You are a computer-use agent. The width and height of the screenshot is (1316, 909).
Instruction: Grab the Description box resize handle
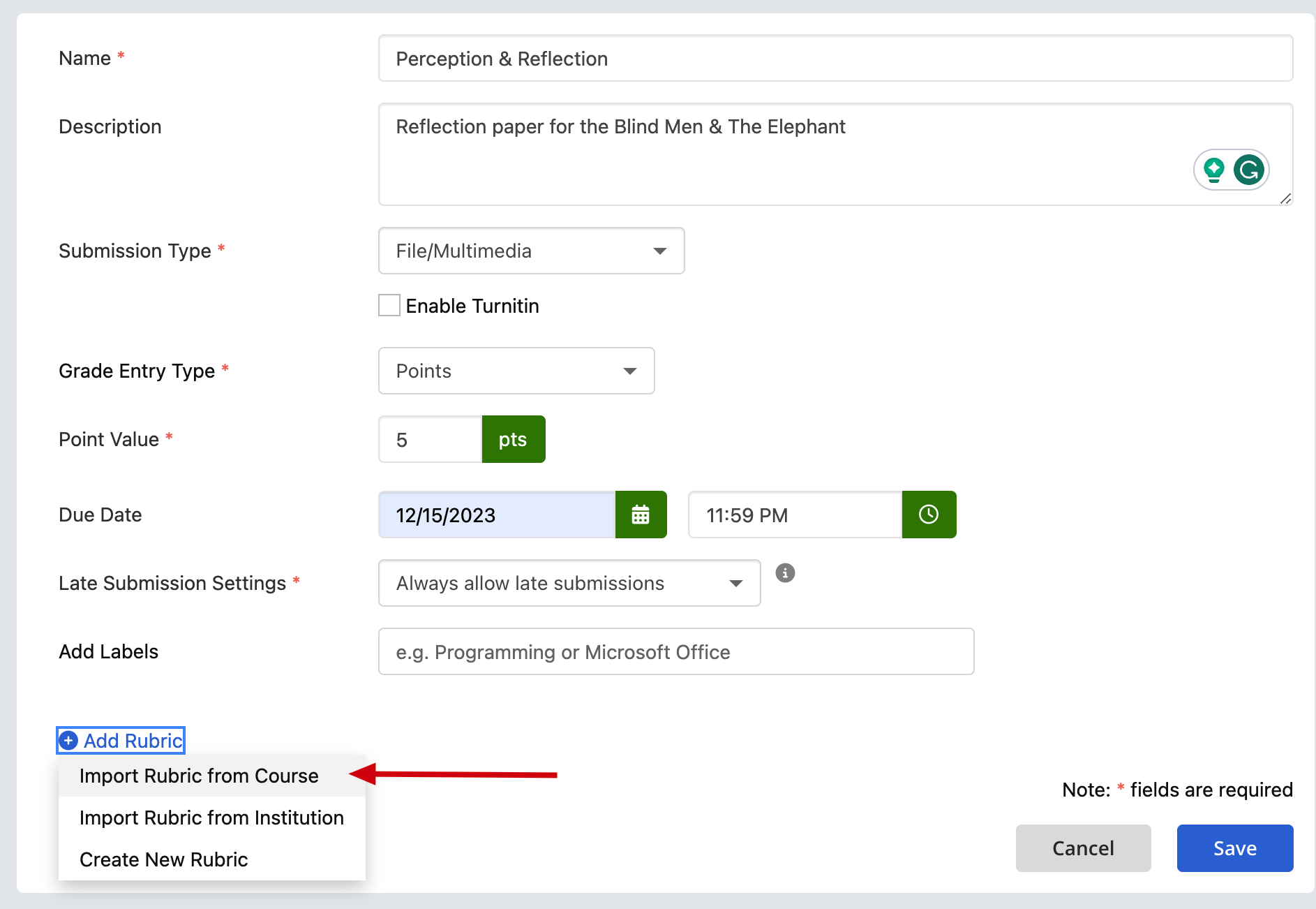click(1286, 199)
